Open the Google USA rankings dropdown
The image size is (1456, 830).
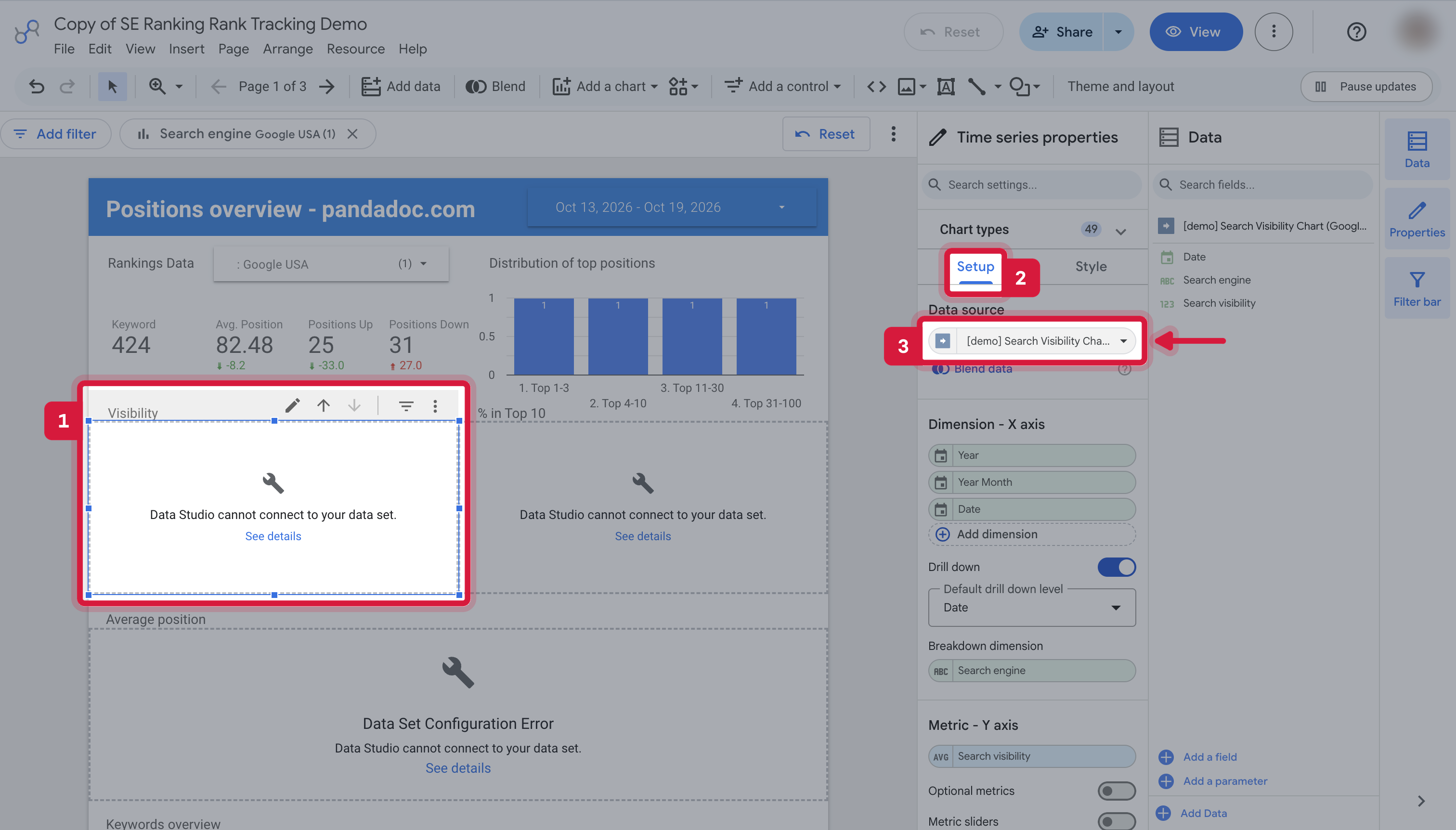[x=331, y=264]
